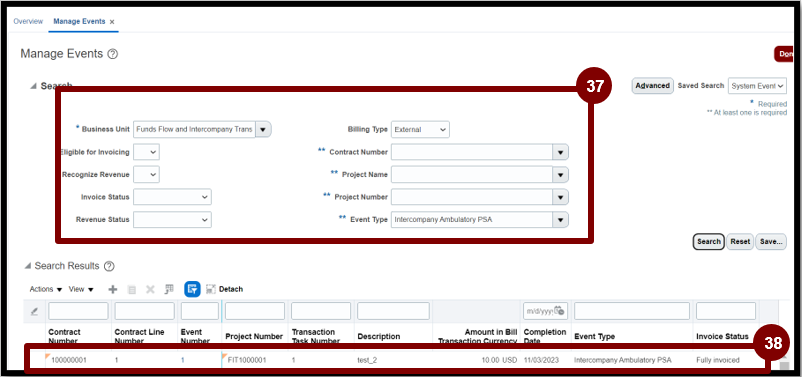
Task: Click the Advanced button
Action: 652,86
